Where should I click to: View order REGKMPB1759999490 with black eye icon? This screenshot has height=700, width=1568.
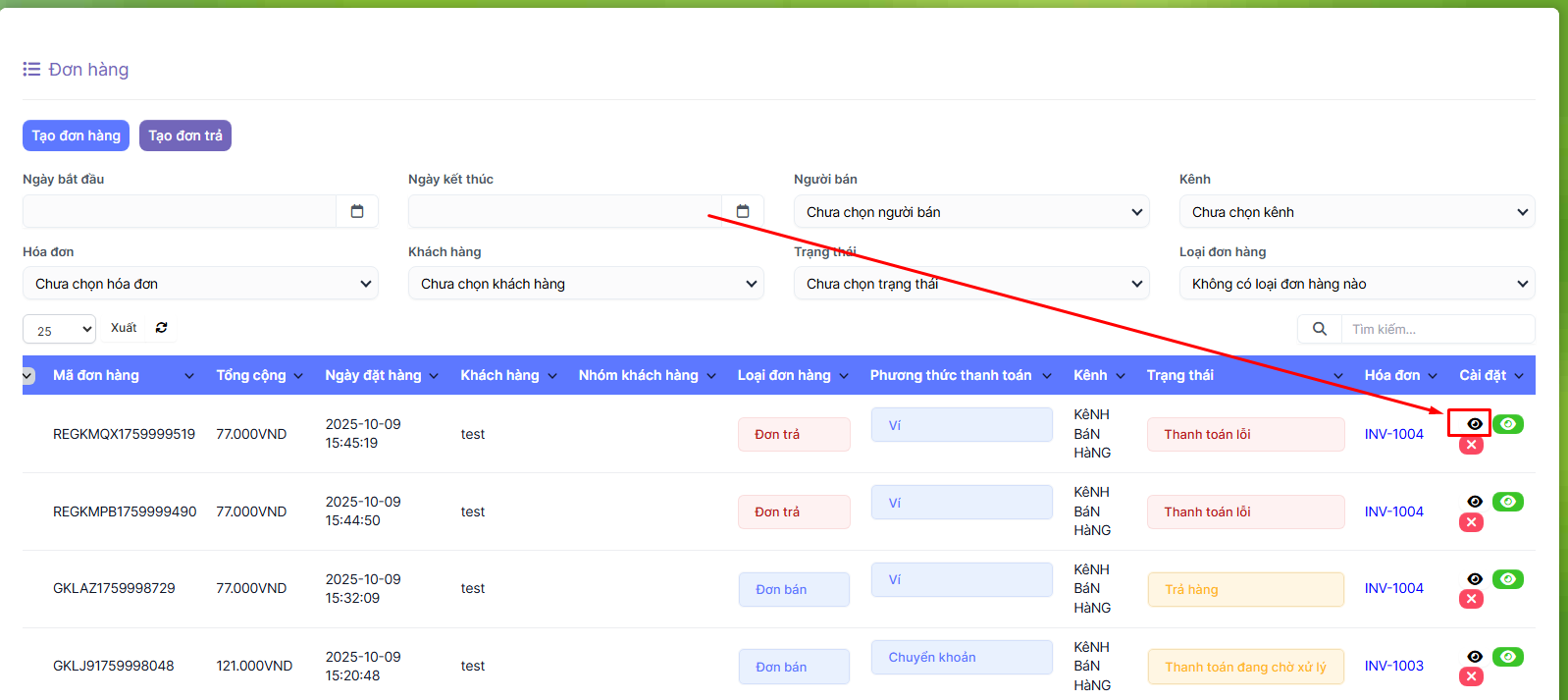coord(1474,502)
